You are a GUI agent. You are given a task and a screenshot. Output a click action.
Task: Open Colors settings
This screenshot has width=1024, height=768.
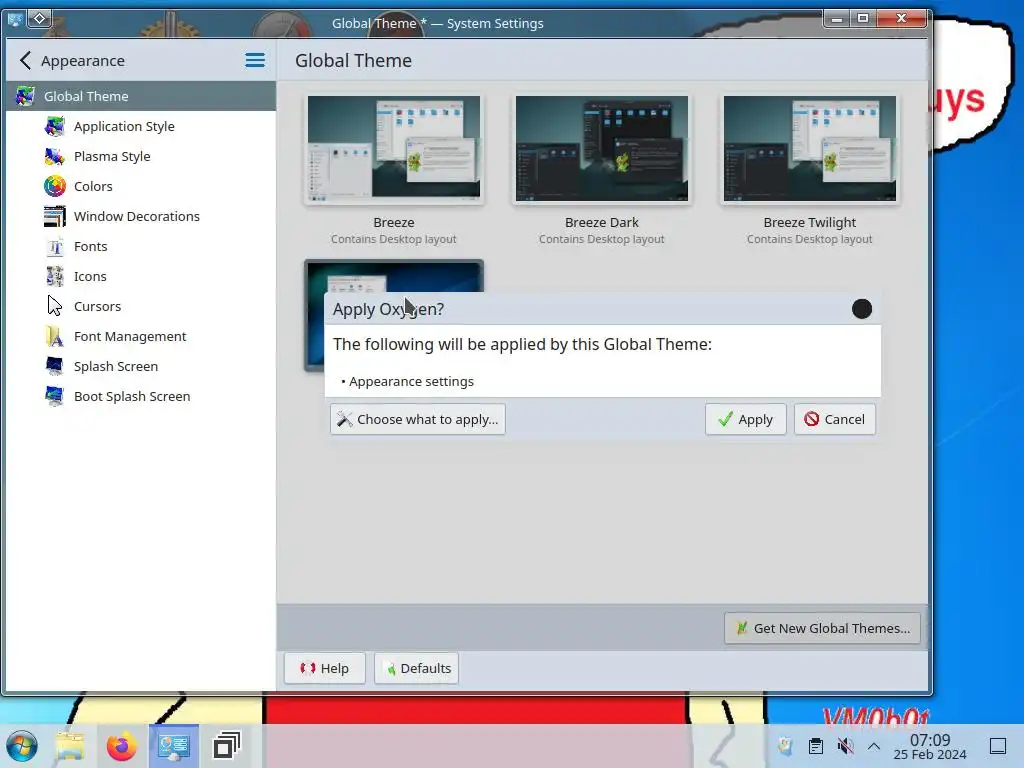pyautogui.click(x=93, y=186)
